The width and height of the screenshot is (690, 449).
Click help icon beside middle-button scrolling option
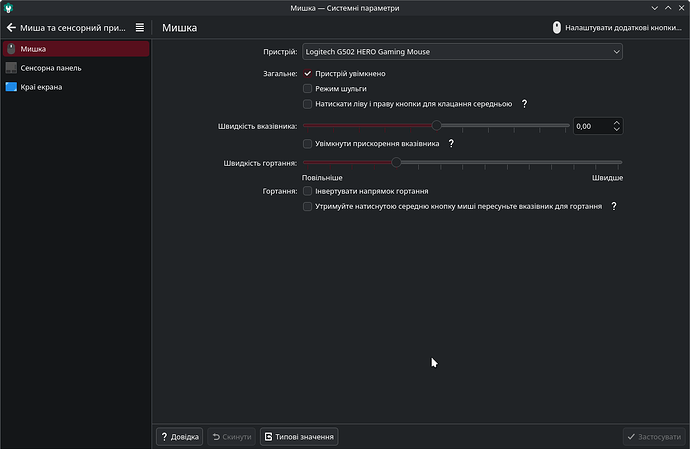point(613,206)
